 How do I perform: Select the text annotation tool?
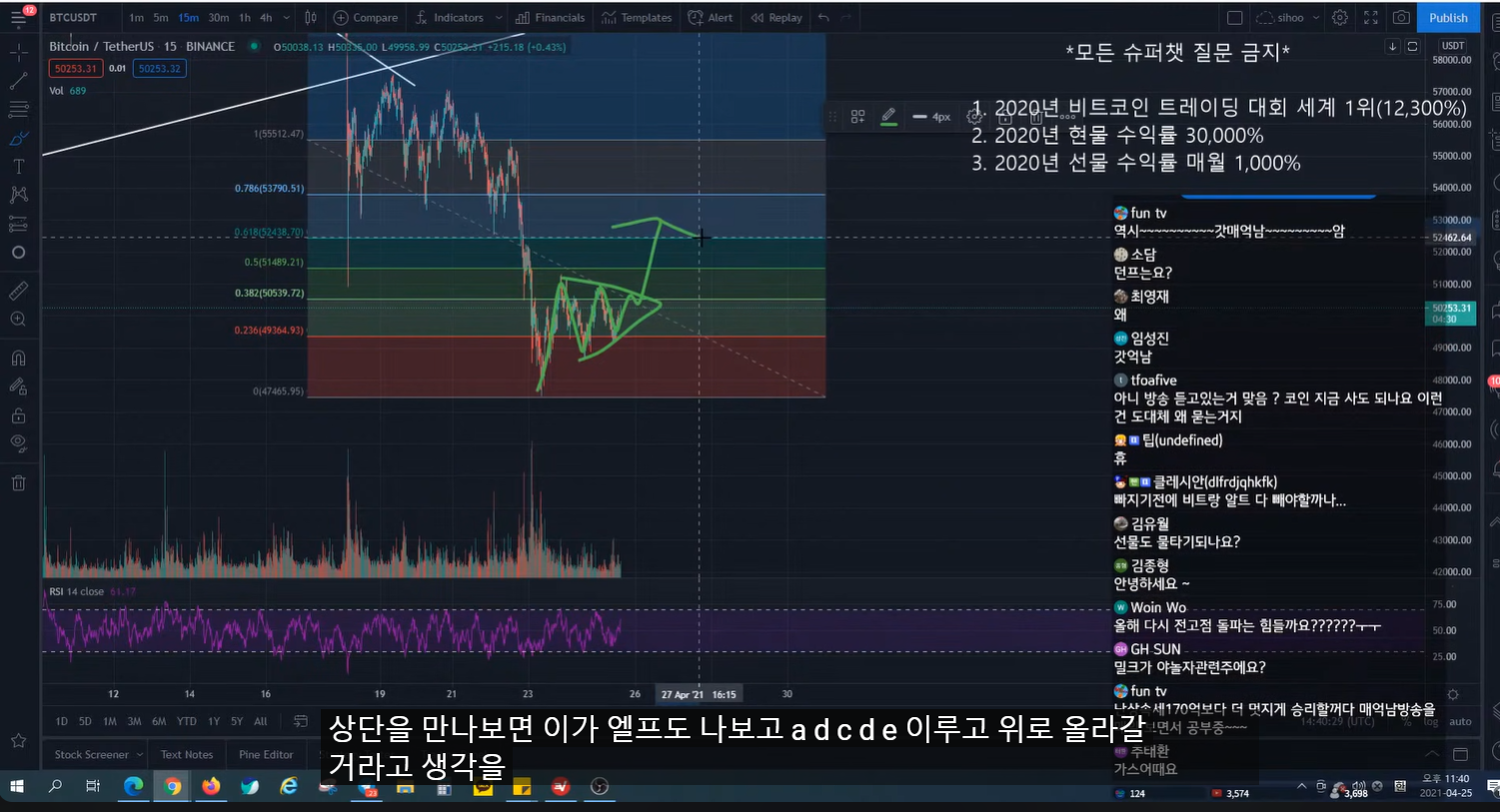click(18, 166)
